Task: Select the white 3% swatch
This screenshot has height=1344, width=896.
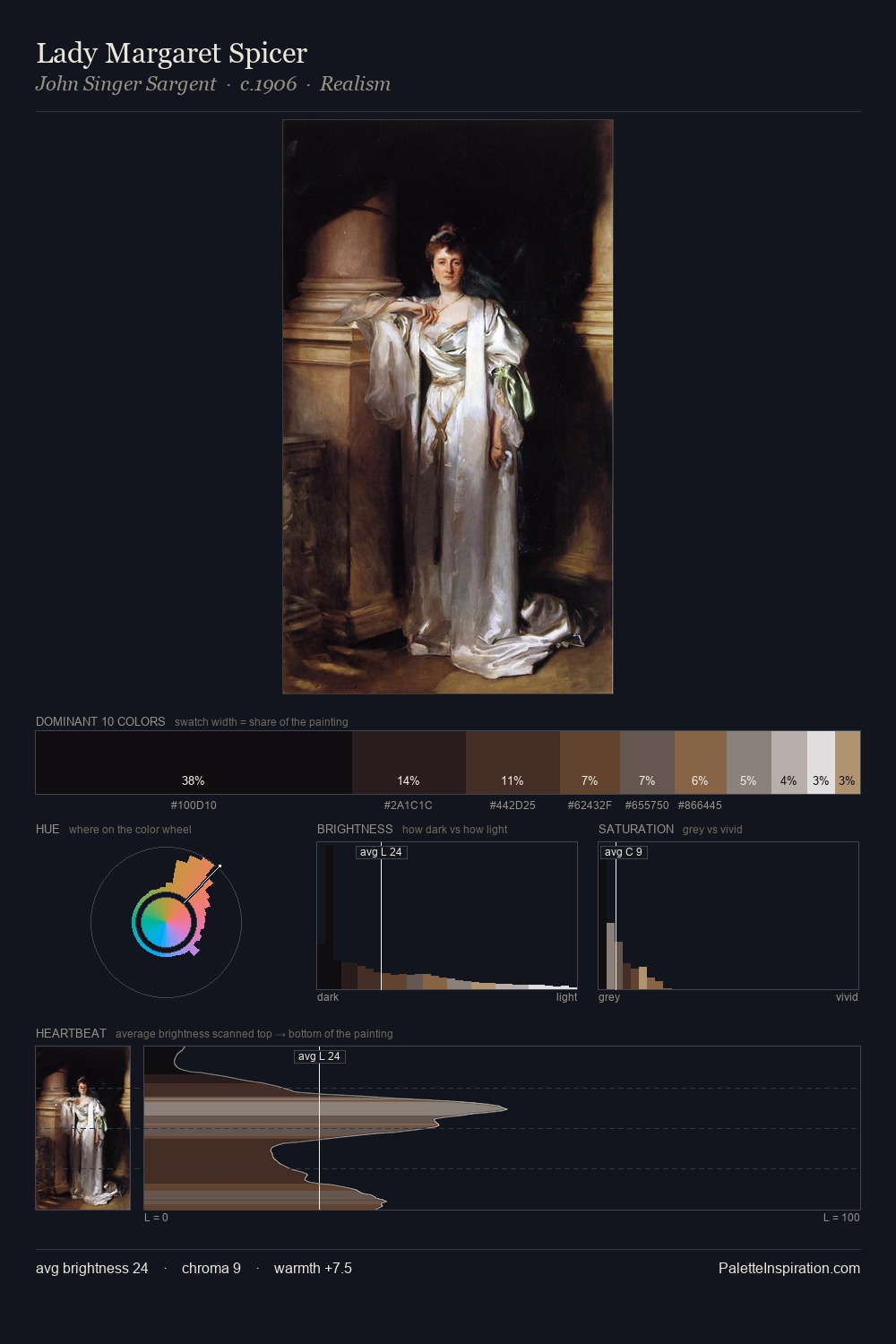Action: [x=821, y=762]
